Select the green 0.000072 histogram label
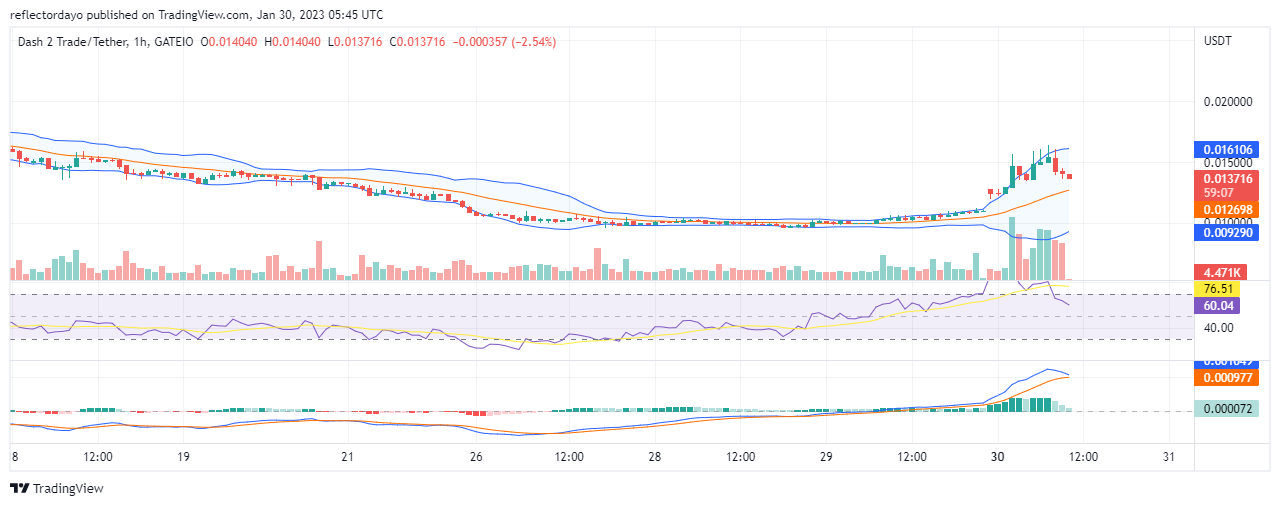The image size is (1280, 506). [x=1228, y=408]
